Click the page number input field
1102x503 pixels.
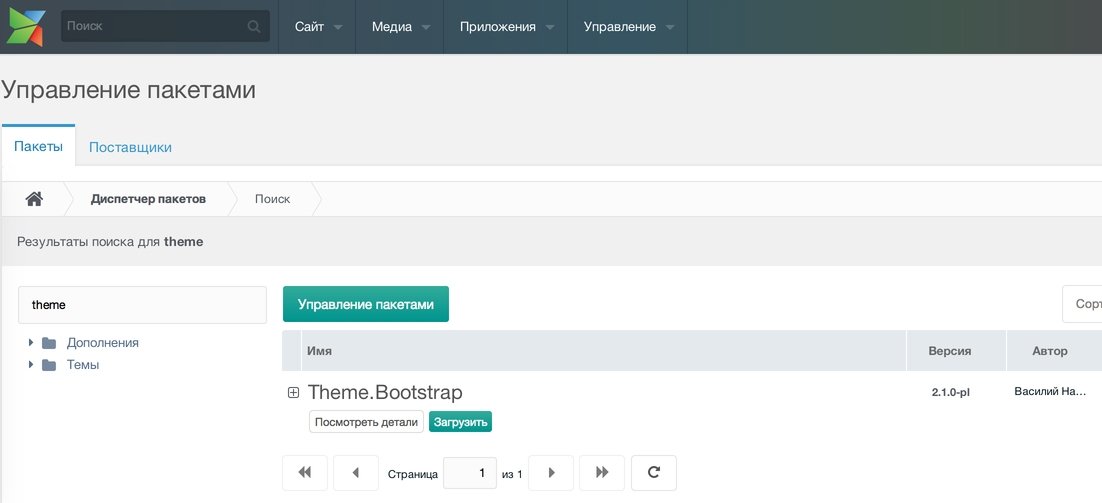tap(470, 473)
